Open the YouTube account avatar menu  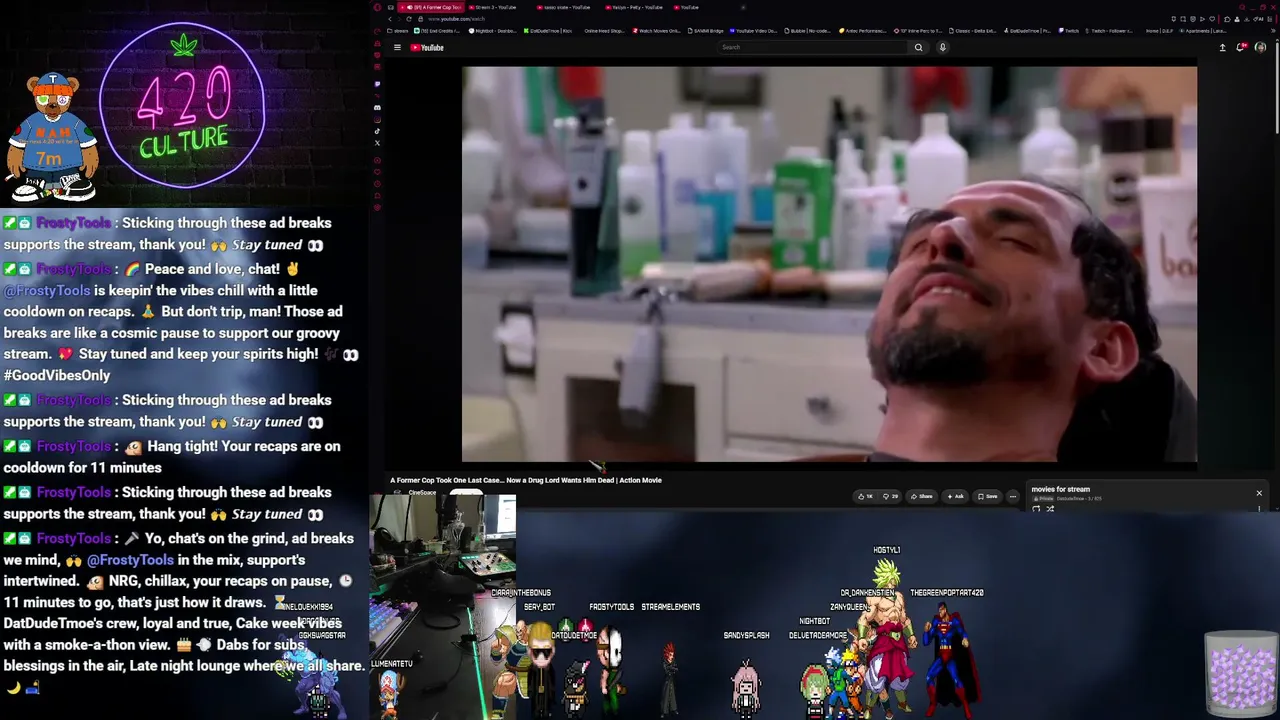click(x=1260, y=47)
